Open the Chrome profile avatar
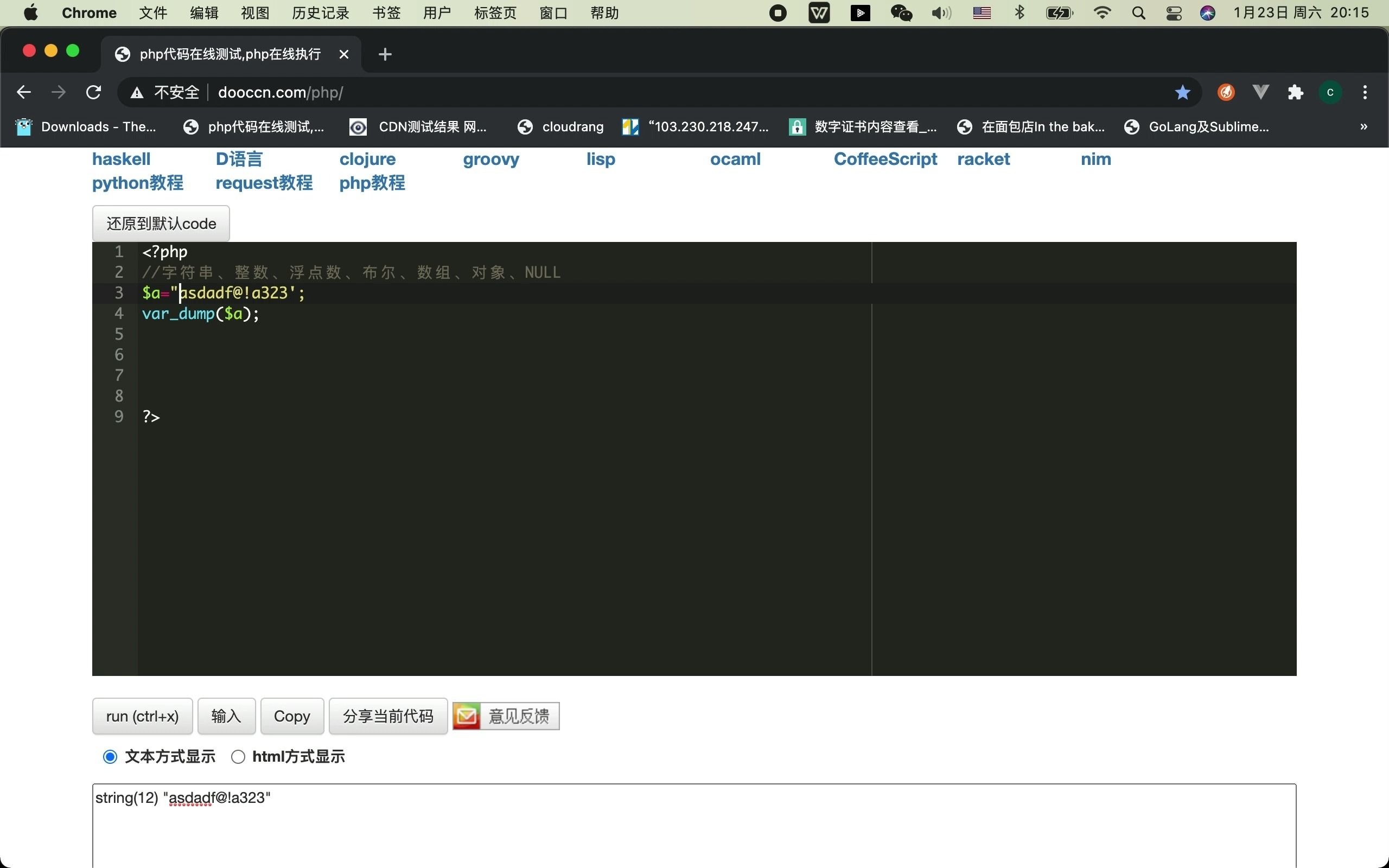 pos(1330,92)
